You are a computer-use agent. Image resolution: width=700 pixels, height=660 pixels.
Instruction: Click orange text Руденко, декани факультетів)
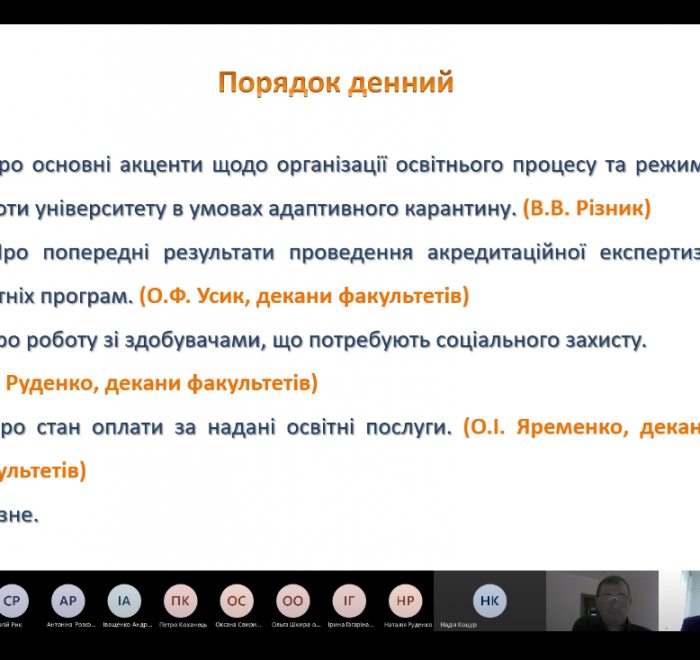coord(162,383)
